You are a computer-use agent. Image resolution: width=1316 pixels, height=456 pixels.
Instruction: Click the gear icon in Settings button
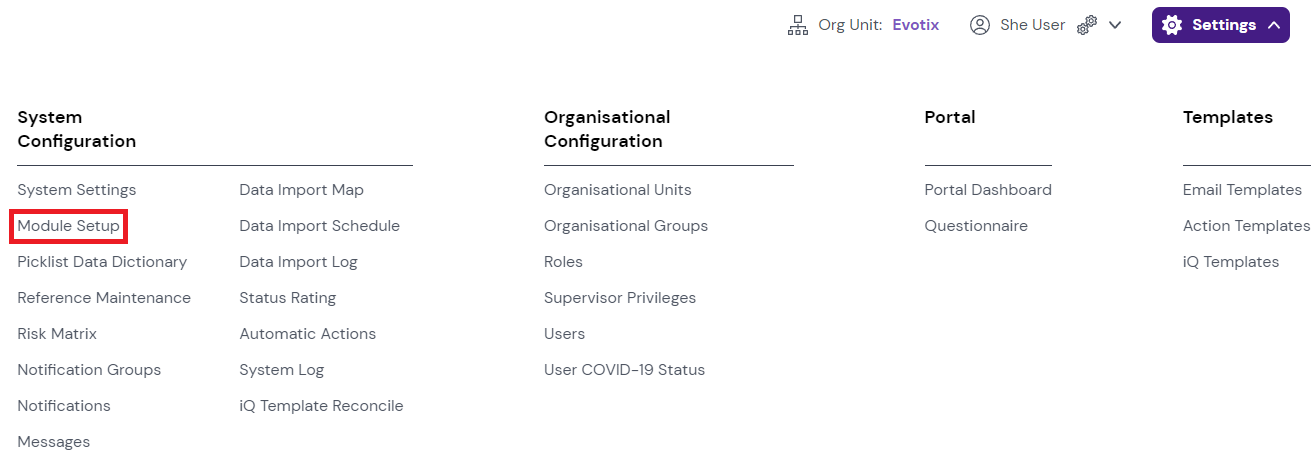pos(1171,25)
